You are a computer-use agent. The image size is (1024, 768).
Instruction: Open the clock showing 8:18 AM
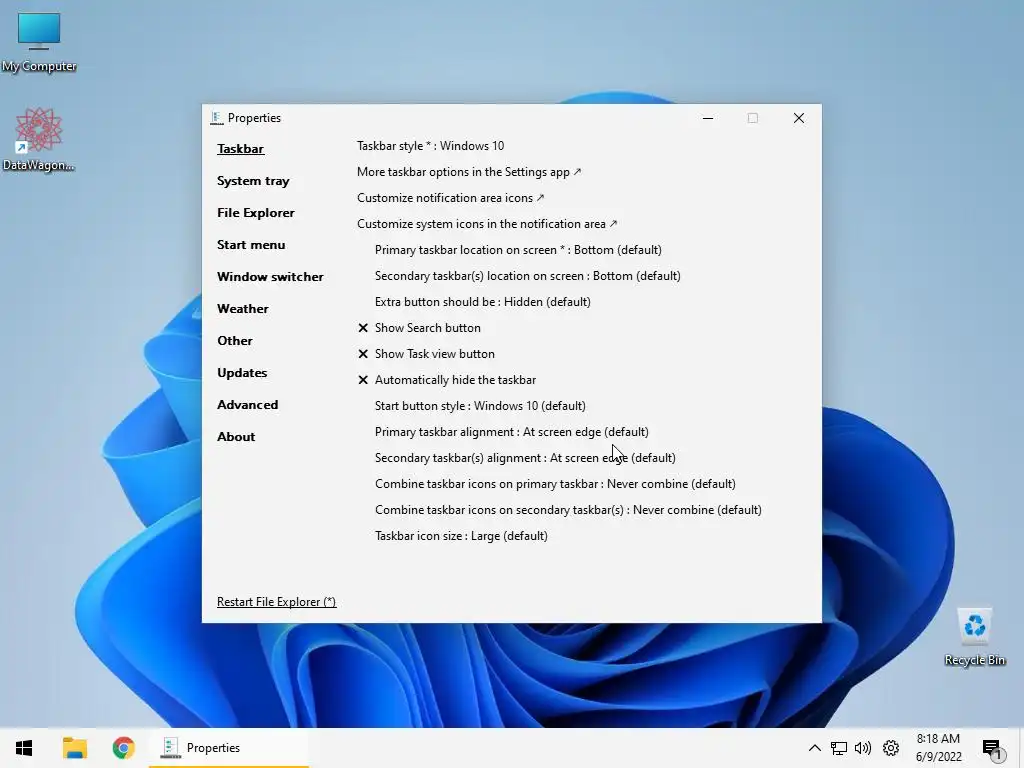938,748
